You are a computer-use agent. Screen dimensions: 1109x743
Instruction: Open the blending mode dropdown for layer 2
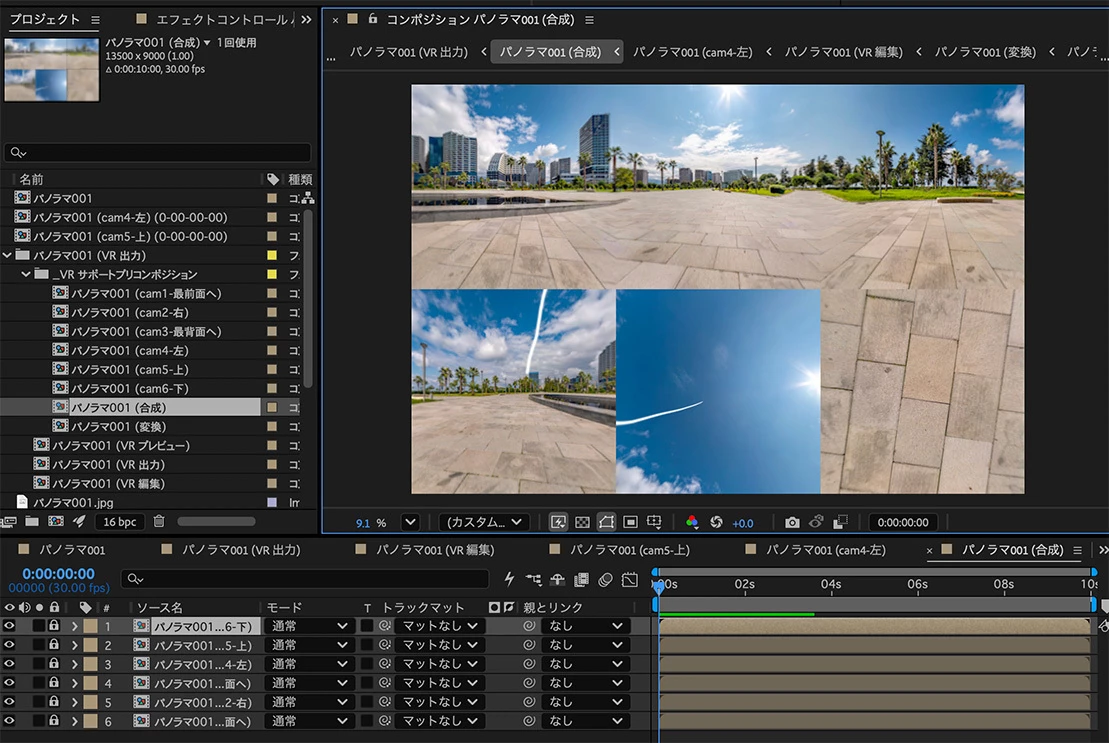[309, 645]
